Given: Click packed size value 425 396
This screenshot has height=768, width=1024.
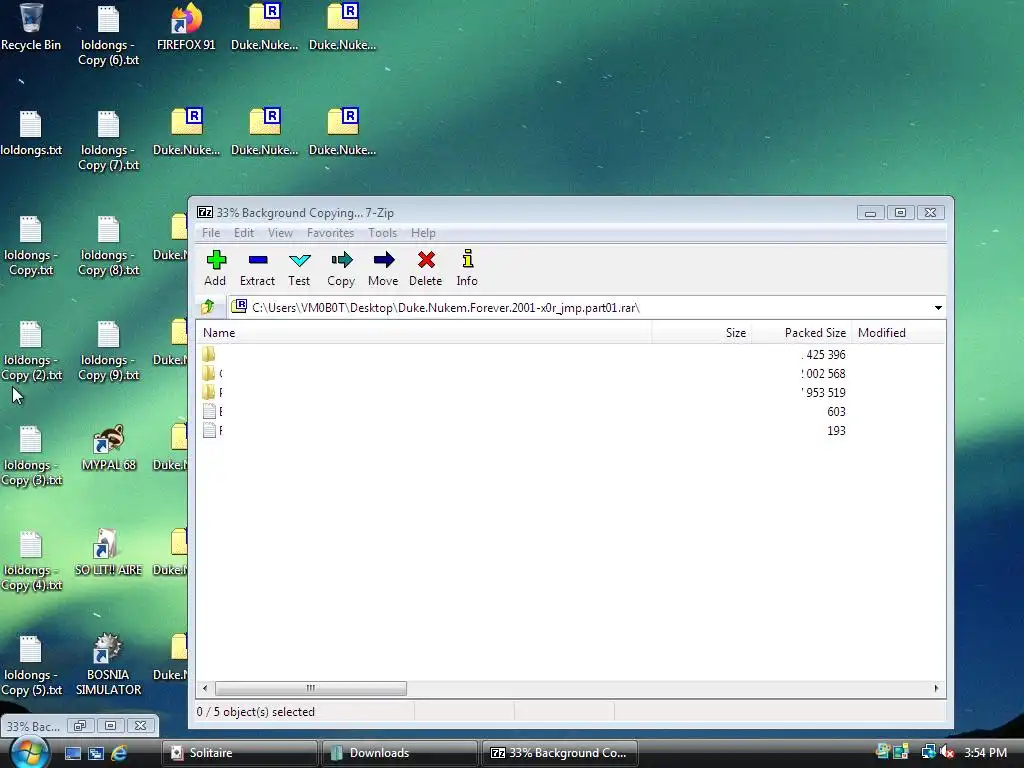Looking at the screenshot, I should click(824, 355).
